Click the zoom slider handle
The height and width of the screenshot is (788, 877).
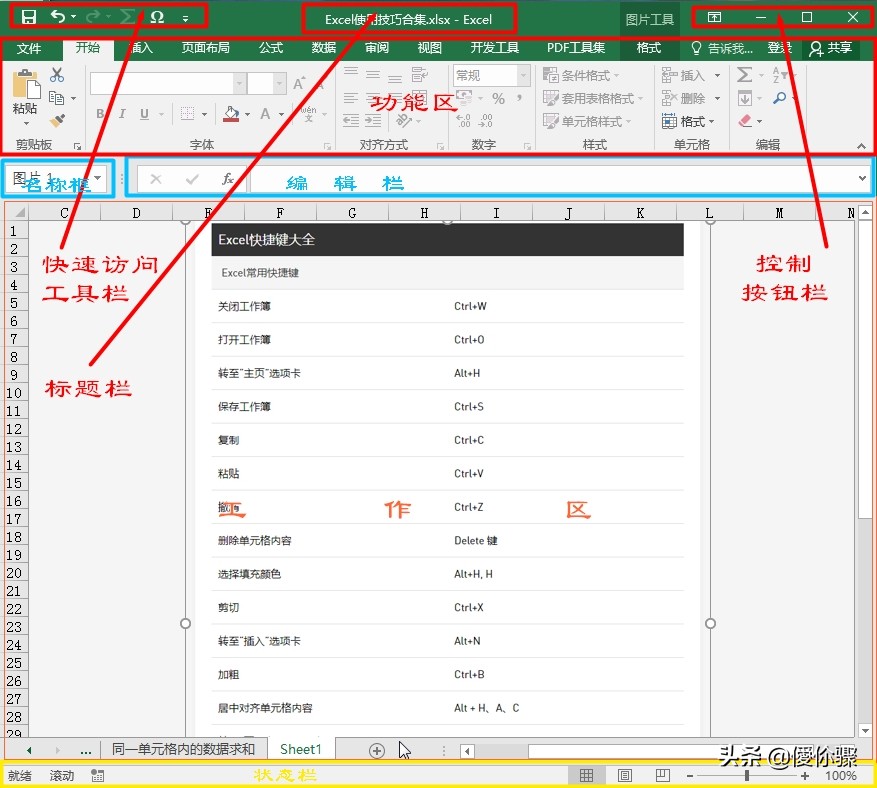click(747, 776)
